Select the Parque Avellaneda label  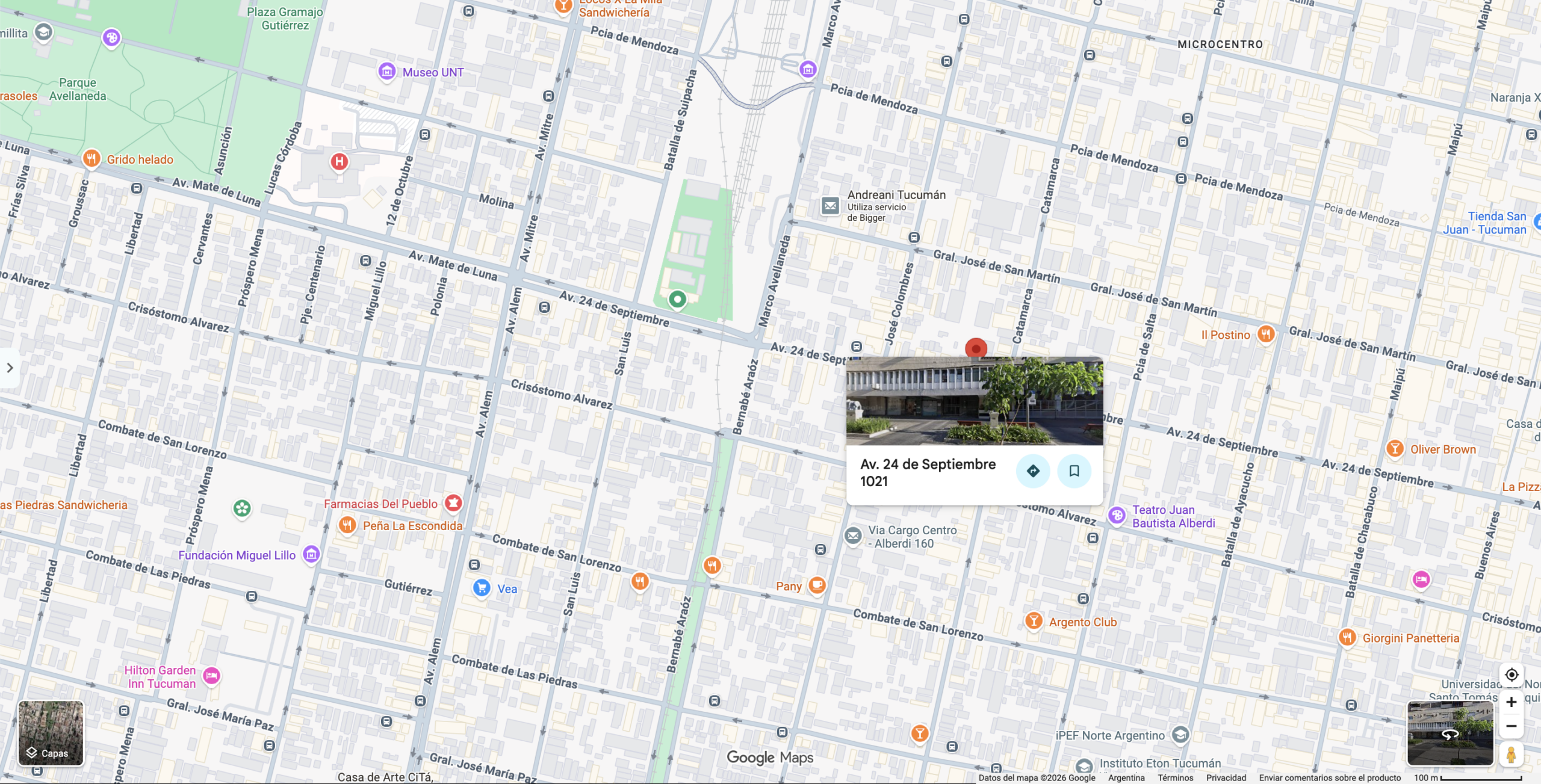tap(78, 89)
